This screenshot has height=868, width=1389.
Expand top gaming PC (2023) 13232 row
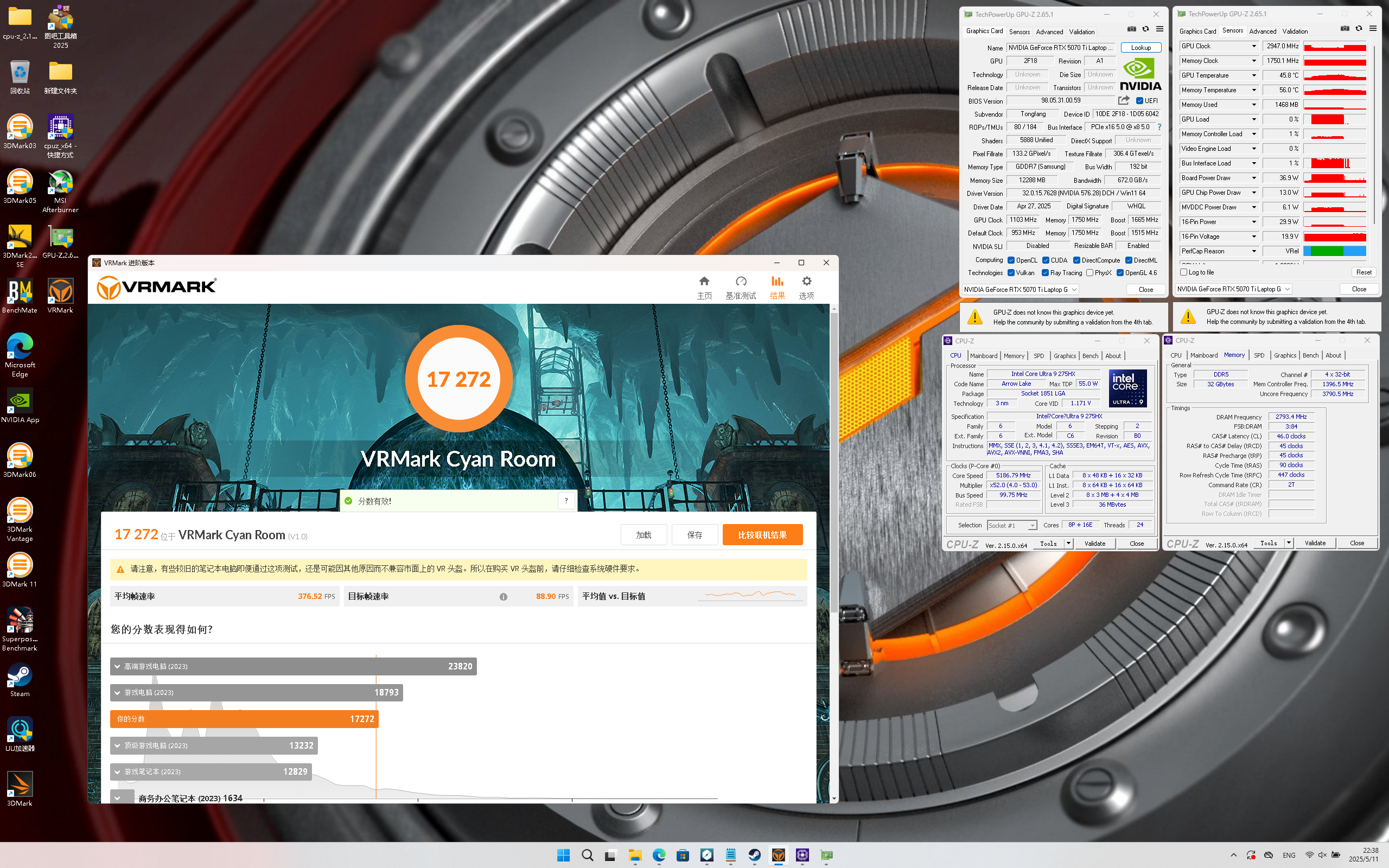(214, 745)
